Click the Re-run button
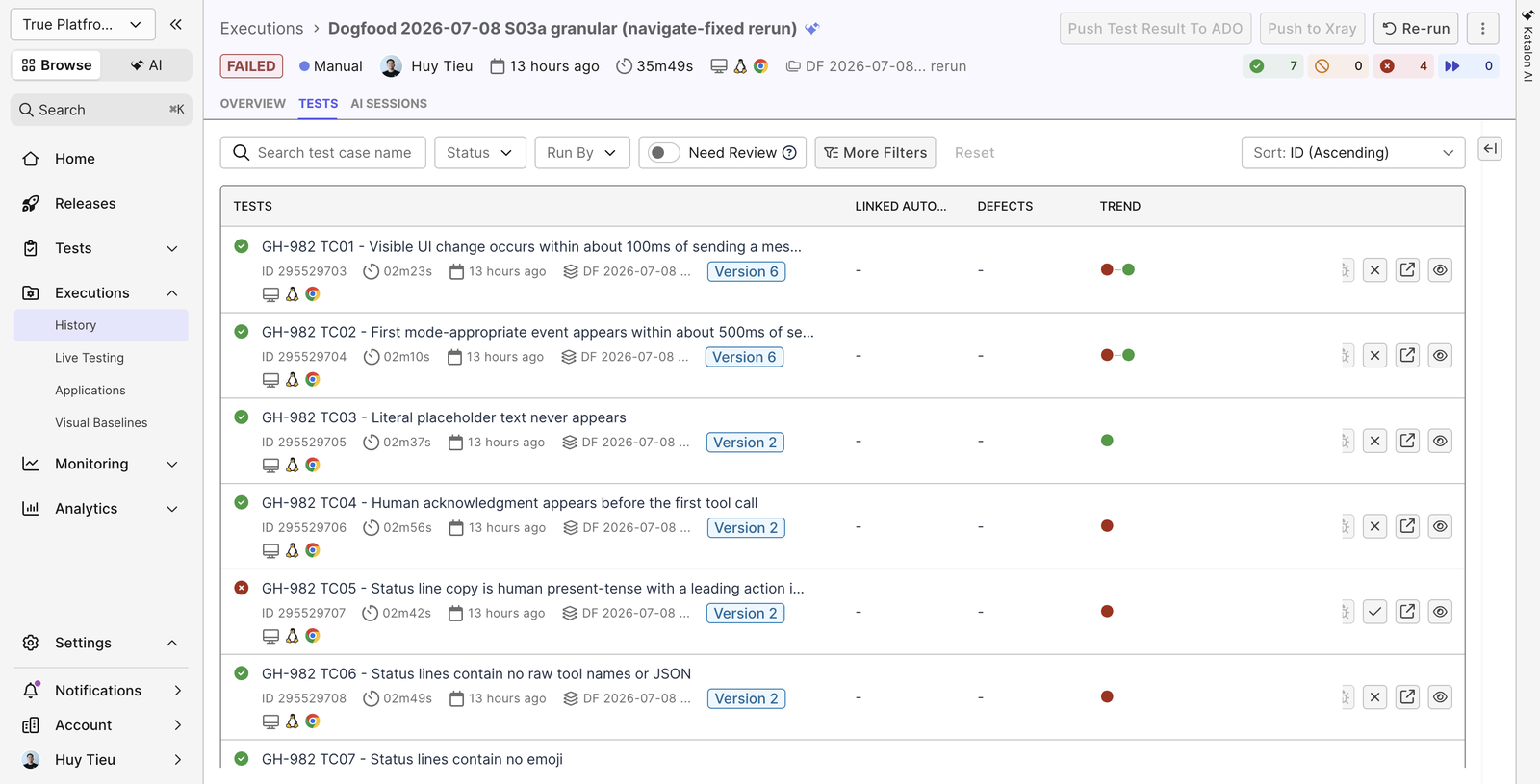 [1416, 29]
